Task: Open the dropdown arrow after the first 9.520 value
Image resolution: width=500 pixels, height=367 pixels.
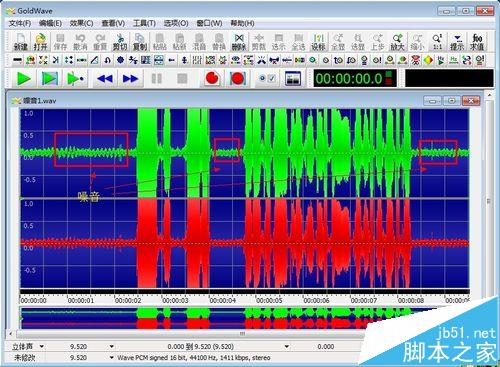Action: tap(111, 347)
